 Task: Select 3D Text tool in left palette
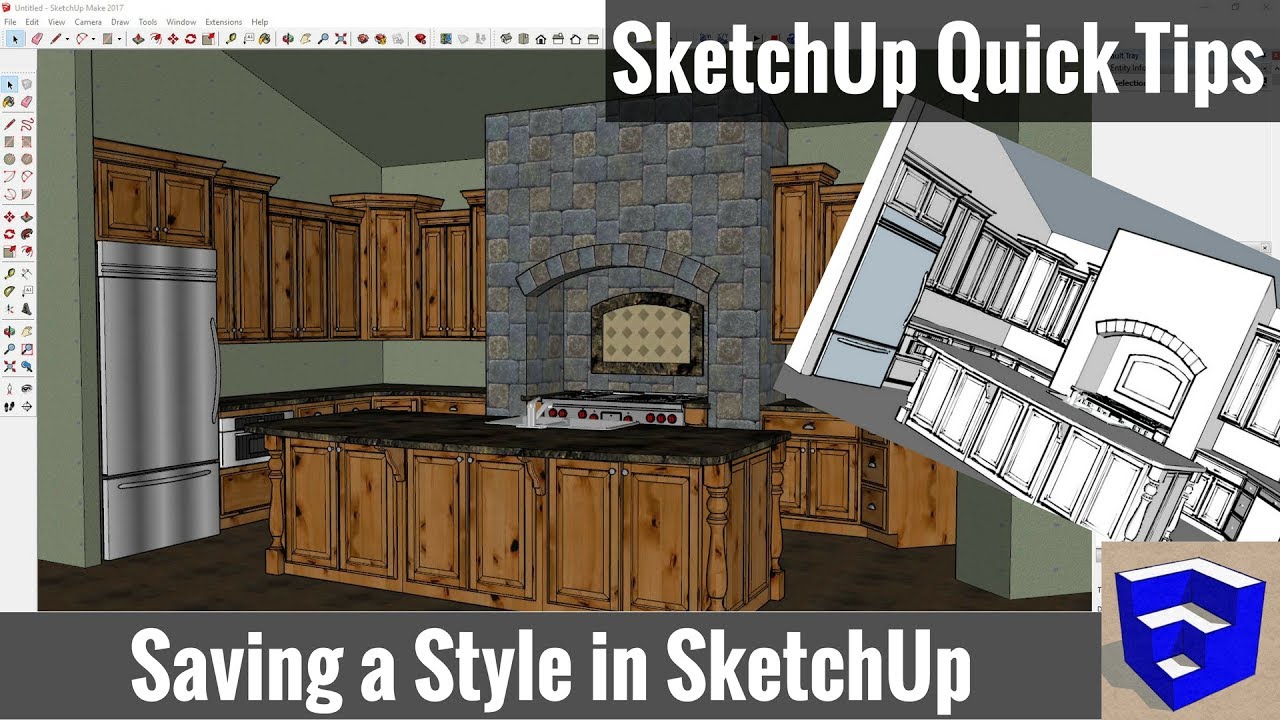click(x=26, y=308)
